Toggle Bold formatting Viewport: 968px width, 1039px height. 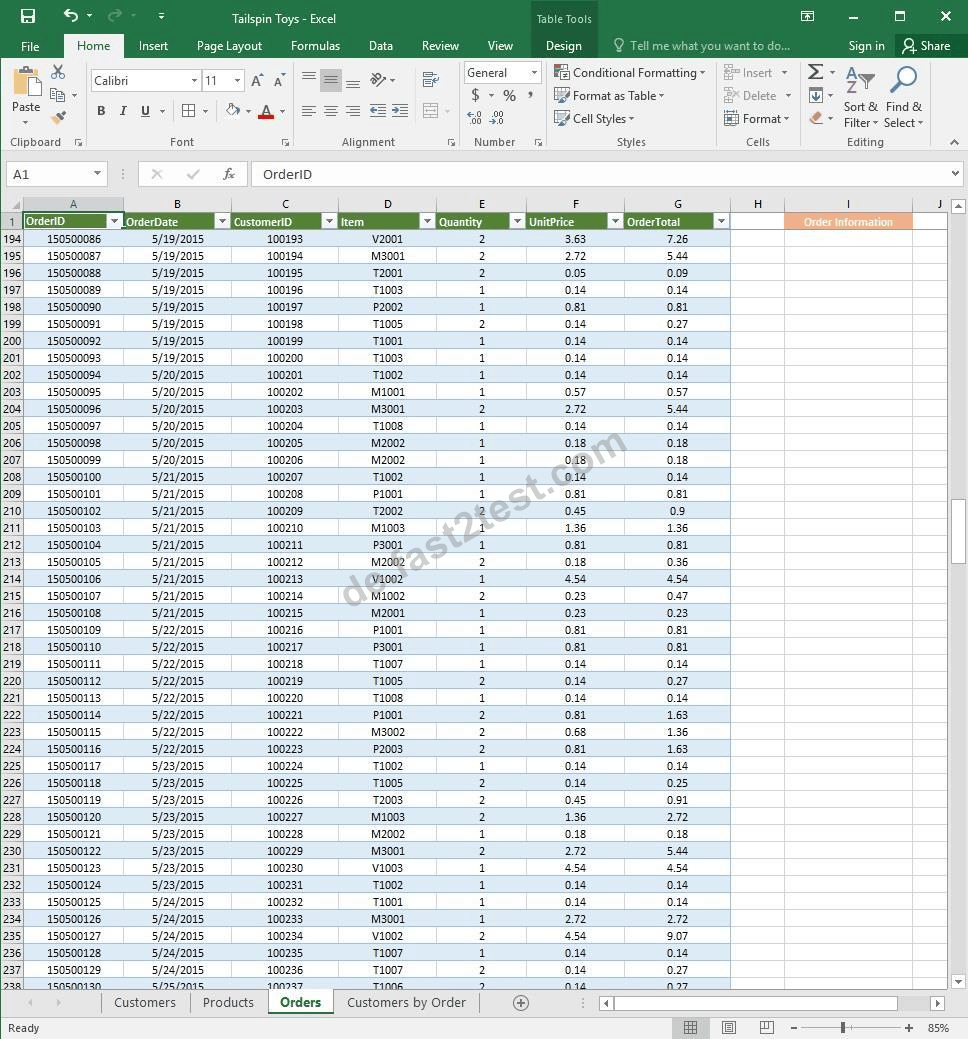click(x=101, y=111)
